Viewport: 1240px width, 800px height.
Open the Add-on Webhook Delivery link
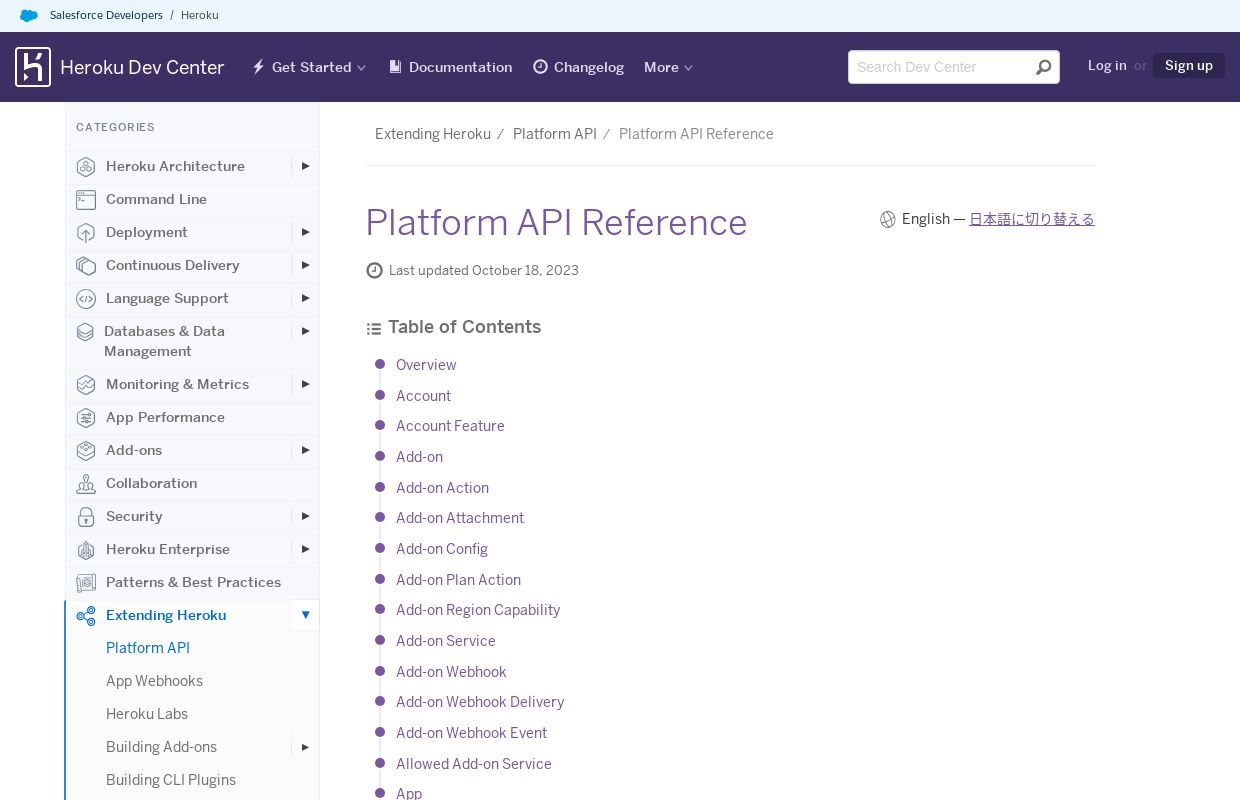coord(480,702)
